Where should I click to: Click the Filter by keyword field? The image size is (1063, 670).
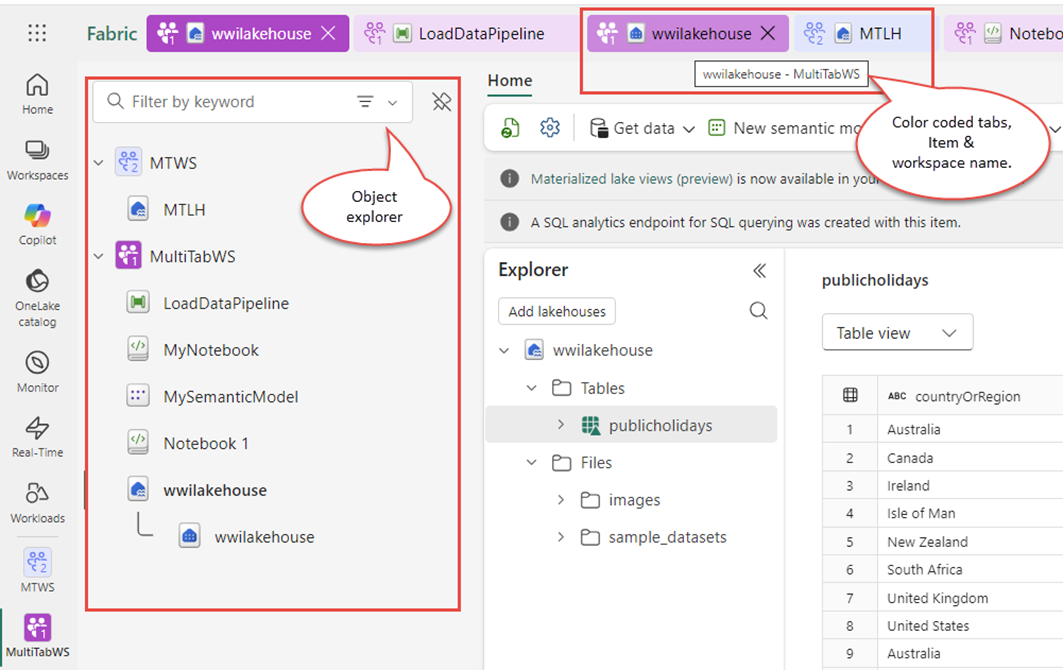click(230, 102)
